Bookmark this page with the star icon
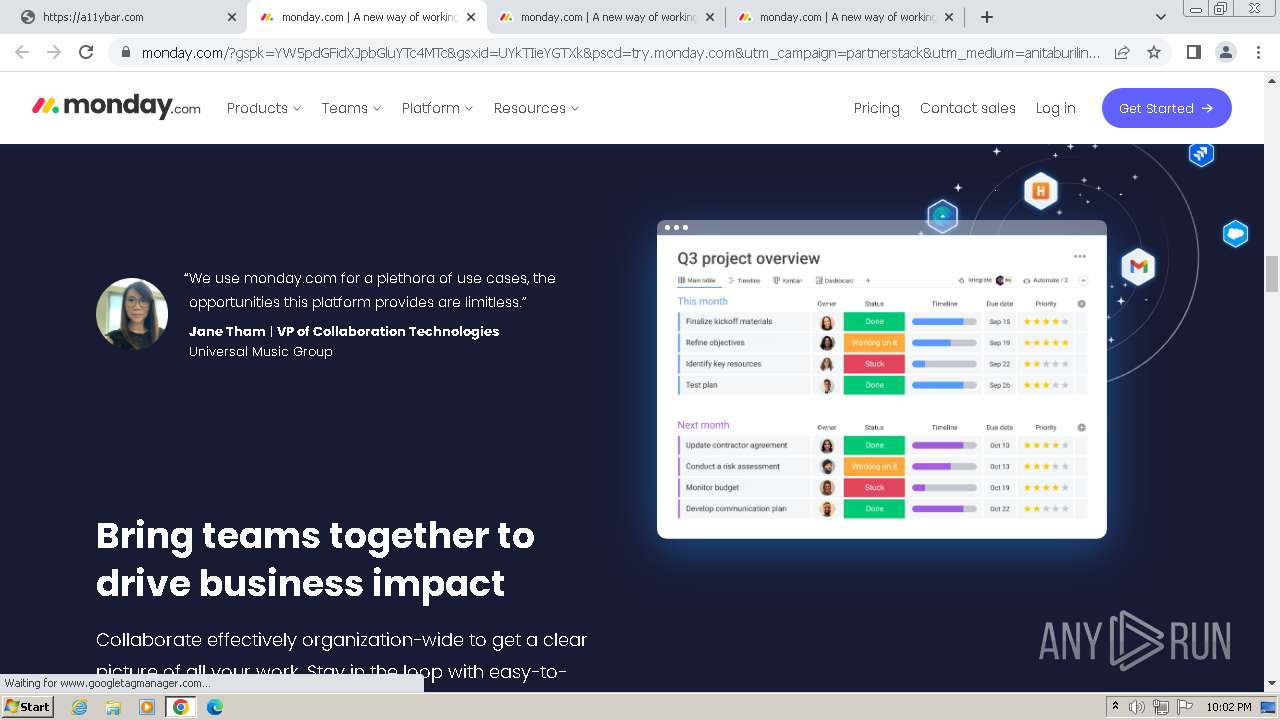 coord(1154,52)
